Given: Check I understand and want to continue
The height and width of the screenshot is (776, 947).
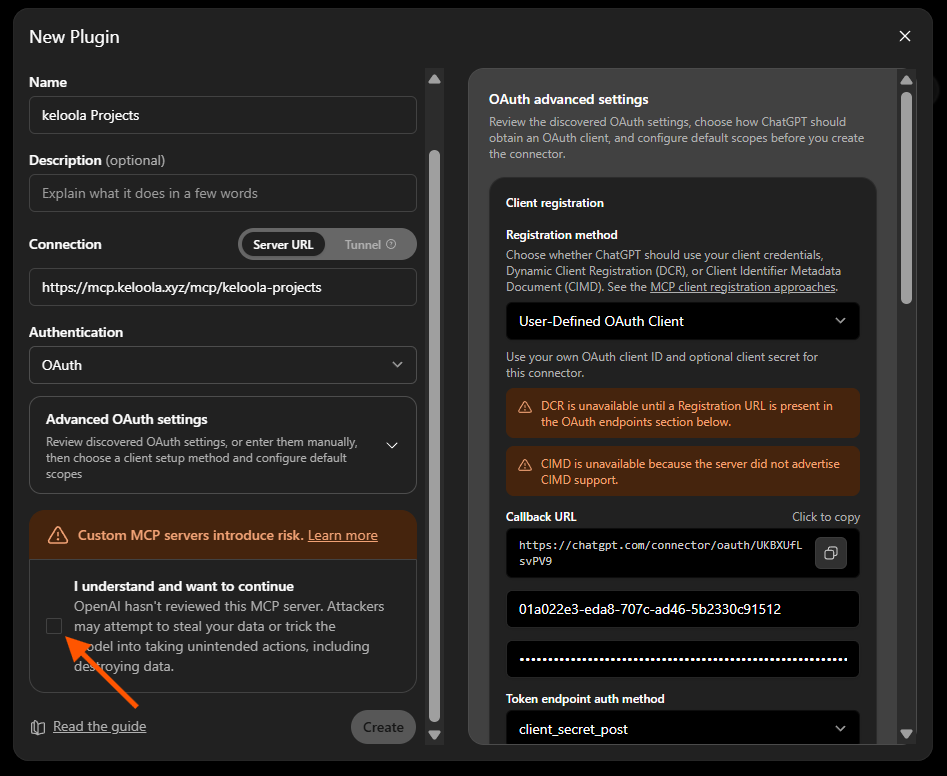Looking at the screenshot, I should pyautogui.click(x=54, y=626).
